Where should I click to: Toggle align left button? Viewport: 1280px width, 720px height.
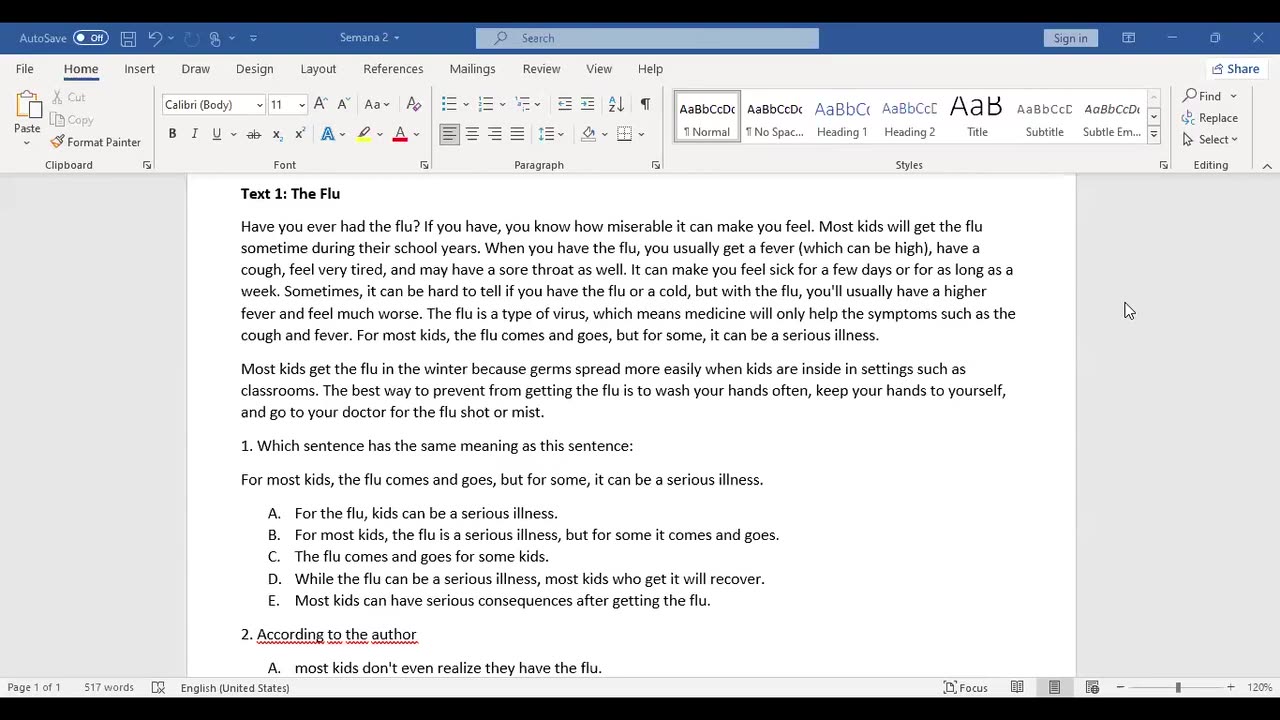449,134
